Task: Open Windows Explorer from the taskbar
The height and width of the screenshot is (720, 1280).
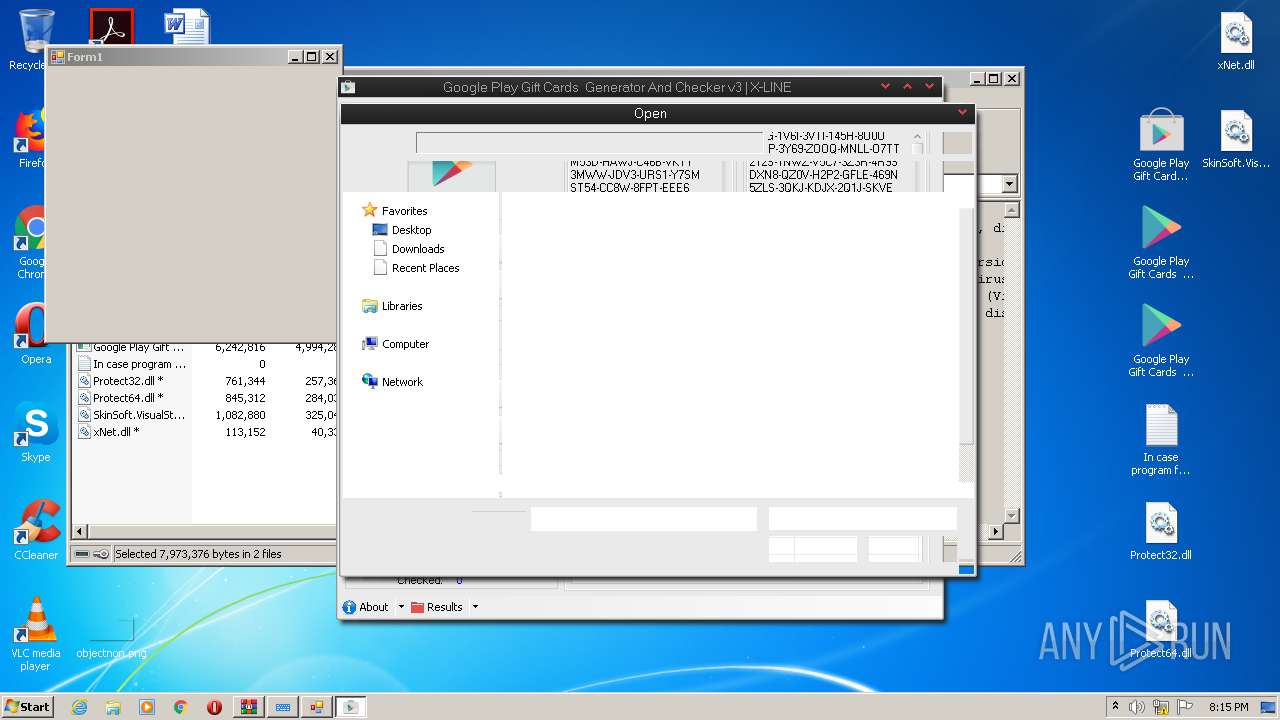Action: (x=113, y=707)
